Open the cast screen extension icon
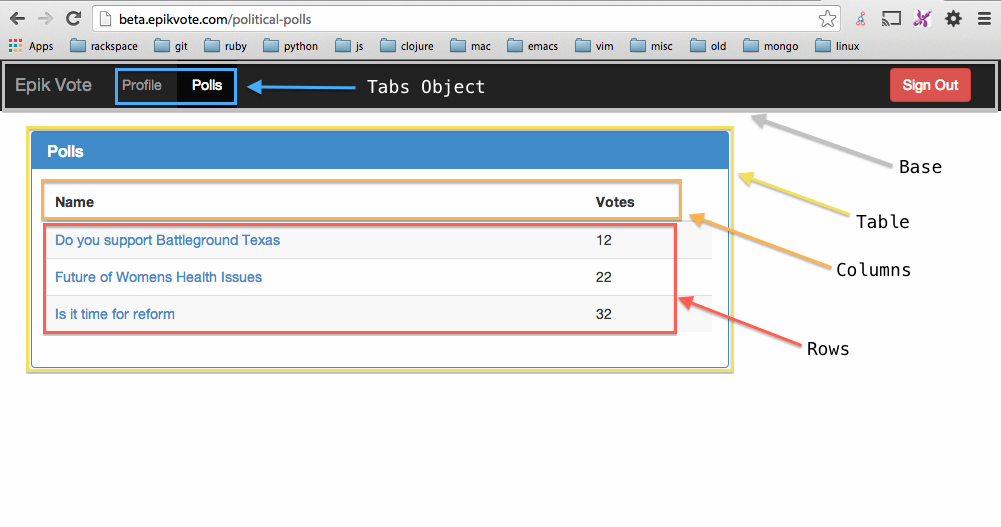1001x527 pixels. pyautogui.click(x=891, y=19)
